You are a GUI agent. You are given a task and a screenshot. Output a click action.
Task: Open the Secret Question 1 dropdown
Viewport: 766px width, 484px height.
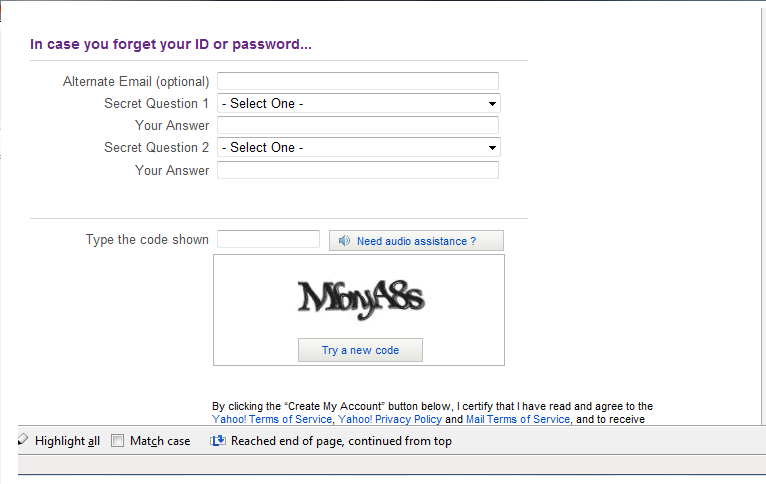[358, 103]
